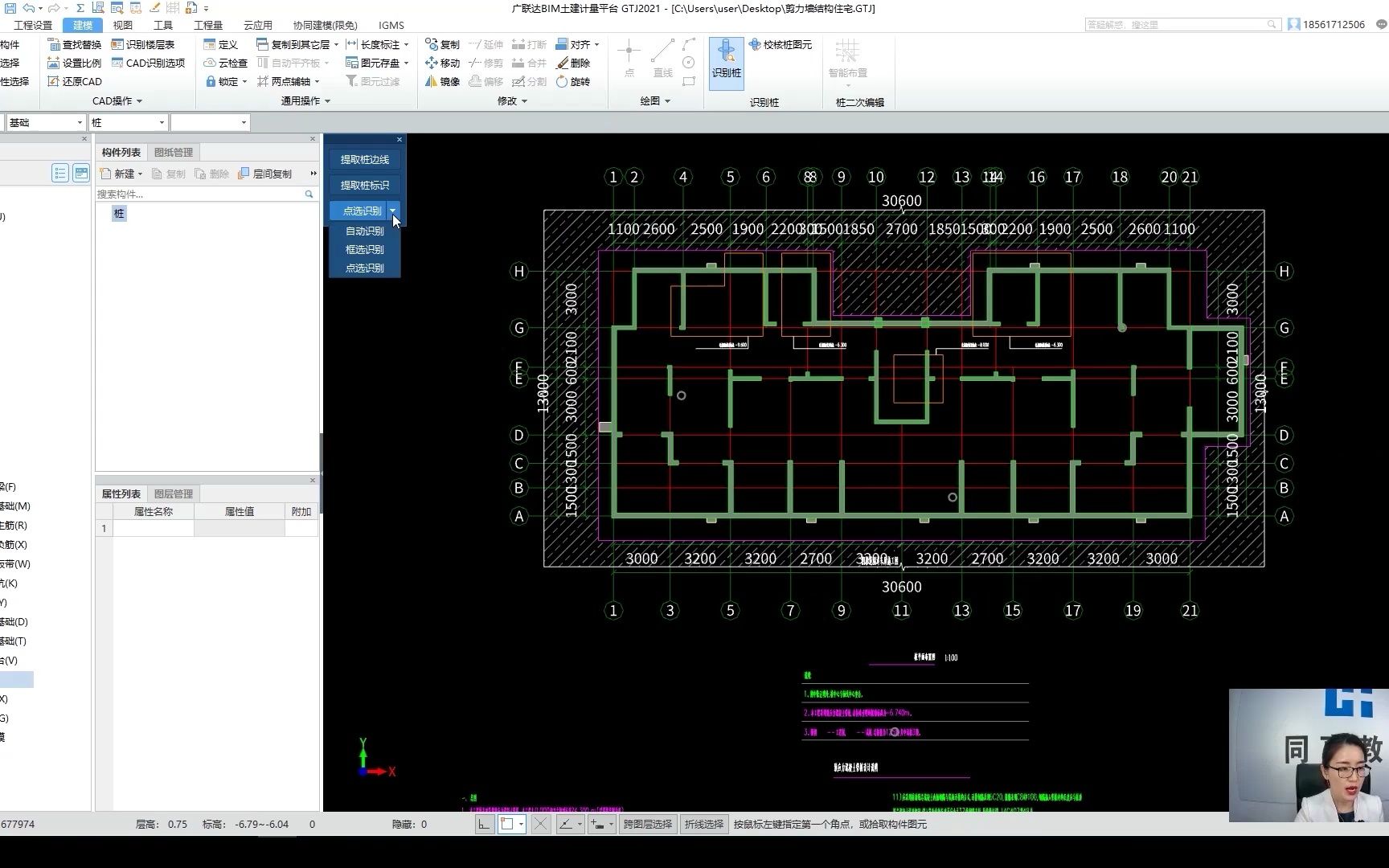Click the 查找替换 find-replace tool
The height and width of the screenshot is (868, 1389).
[75, 44]
